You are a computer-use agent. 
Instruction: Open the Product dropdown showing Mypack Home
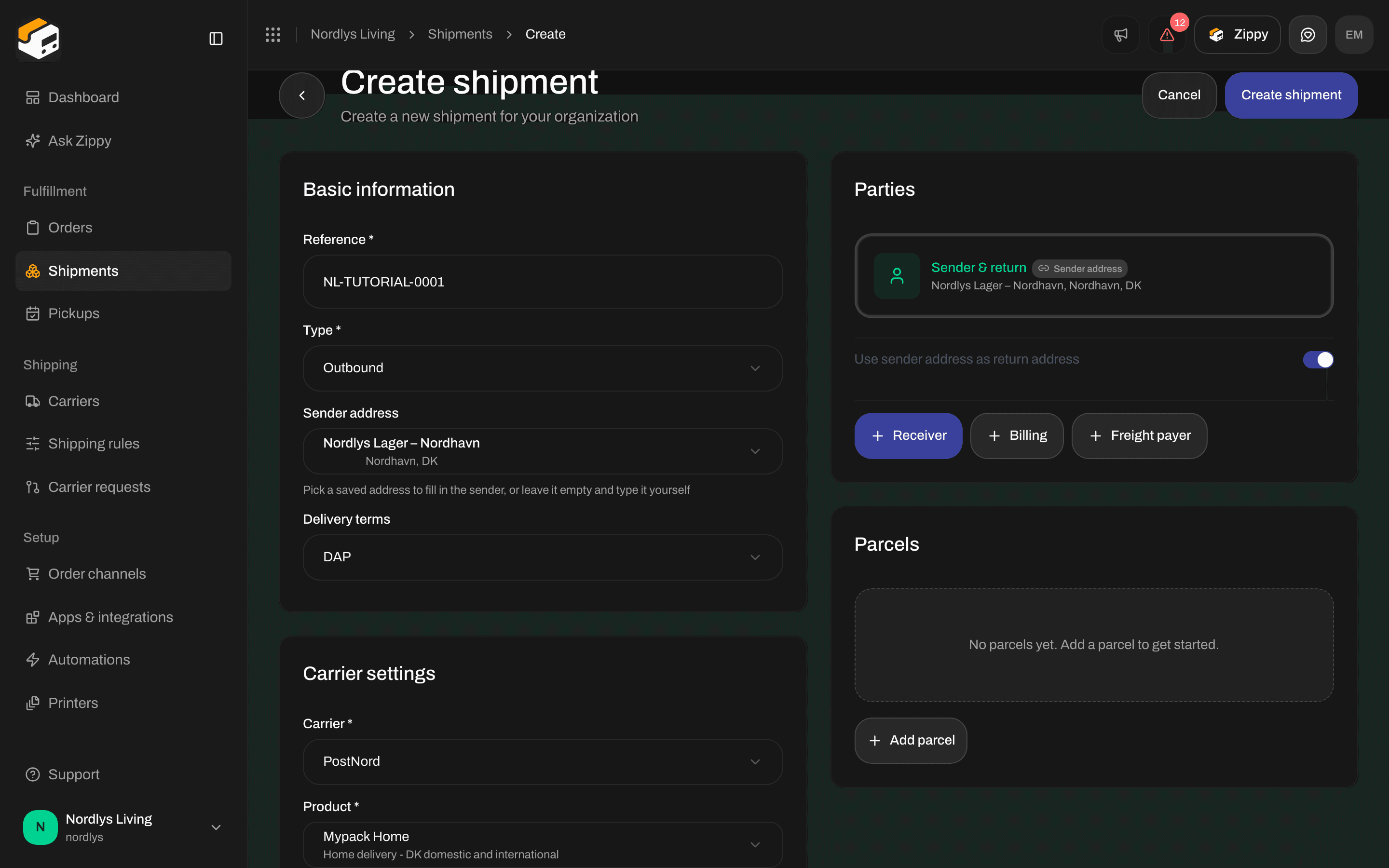point(543,844)
